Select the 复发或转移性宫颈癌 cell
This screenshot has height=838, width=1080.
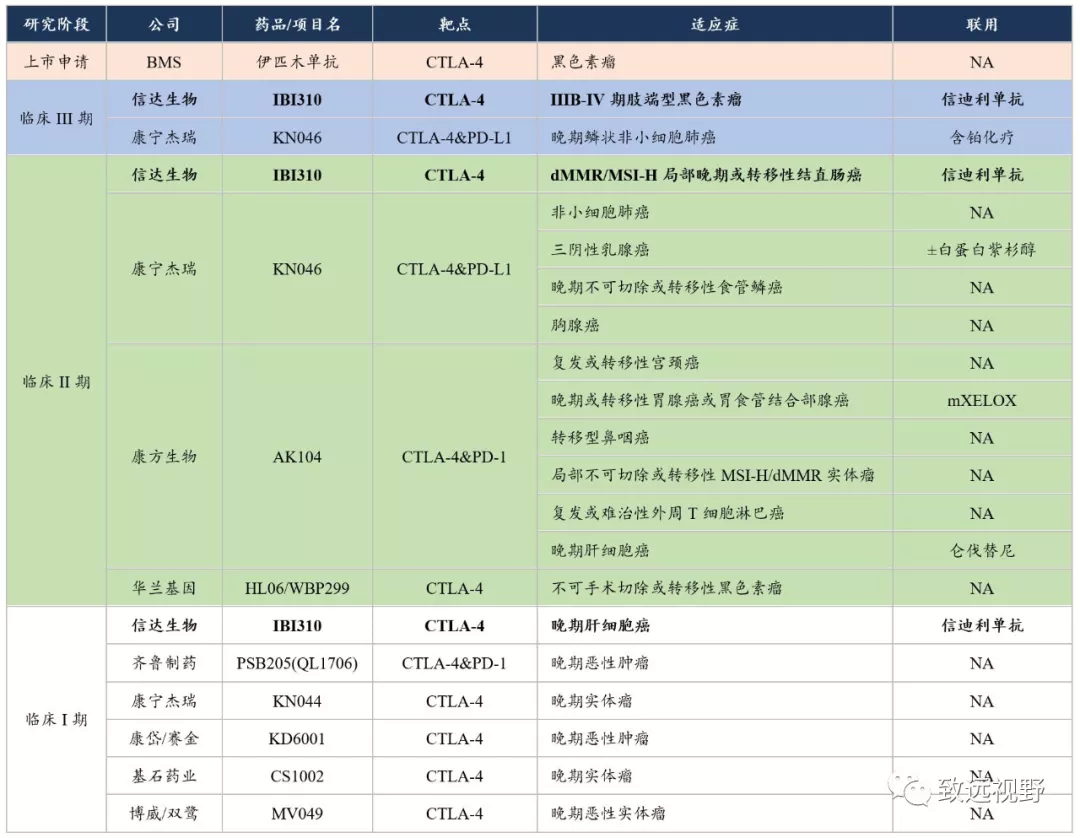[x=715, y=363]
